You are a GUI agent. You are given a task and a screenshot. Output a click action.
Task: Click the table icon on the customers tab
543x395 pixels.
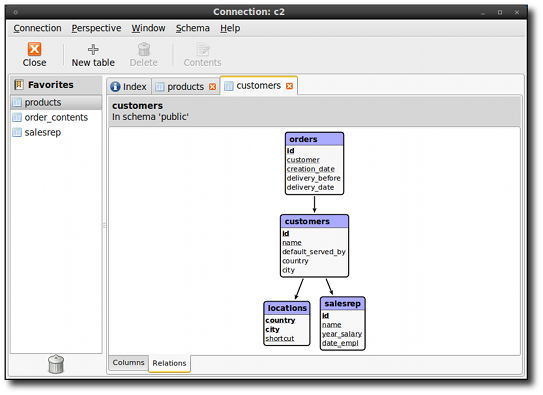pos(229,86)
